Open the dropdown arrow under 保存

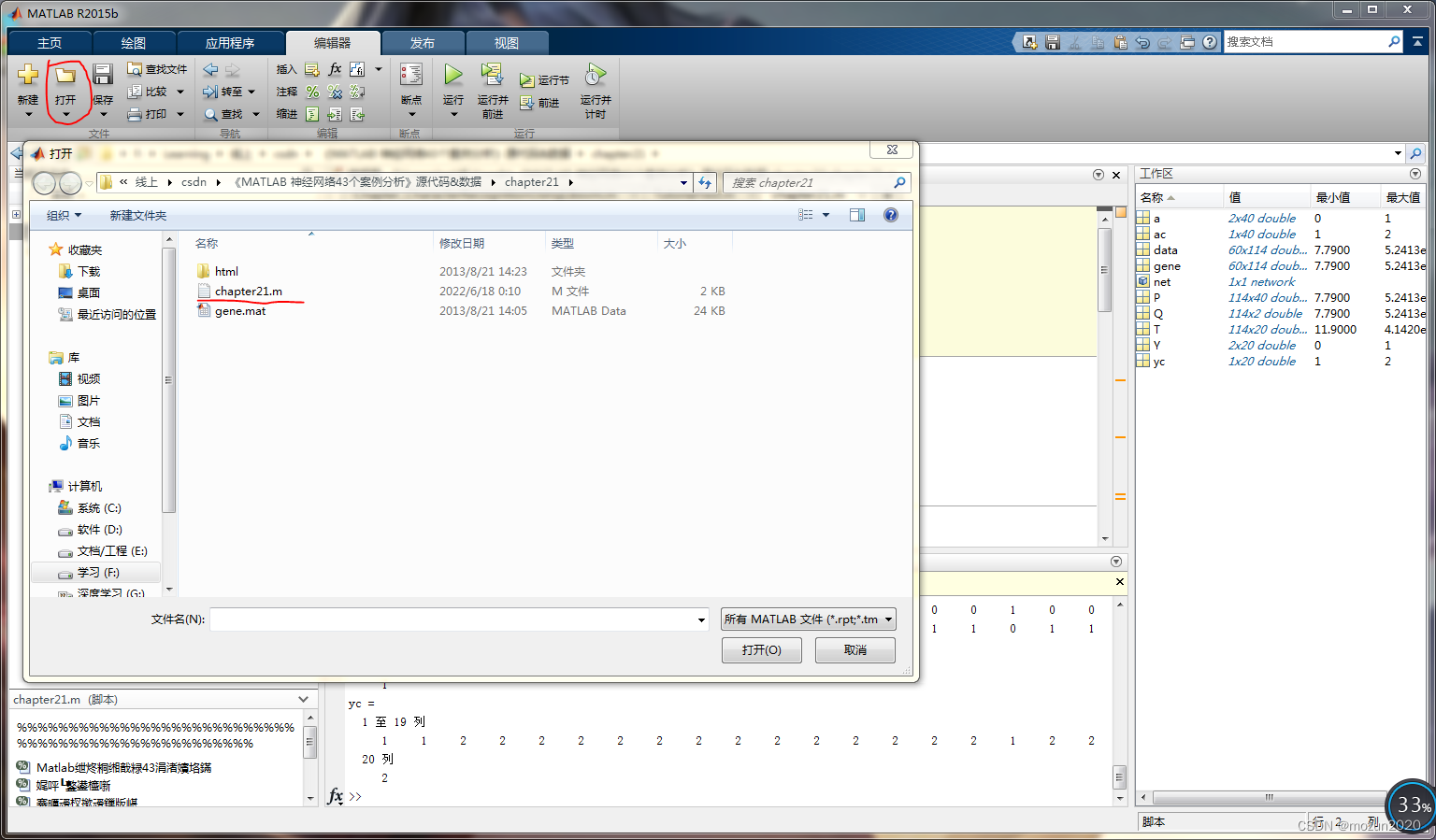(x=103, y=115)
